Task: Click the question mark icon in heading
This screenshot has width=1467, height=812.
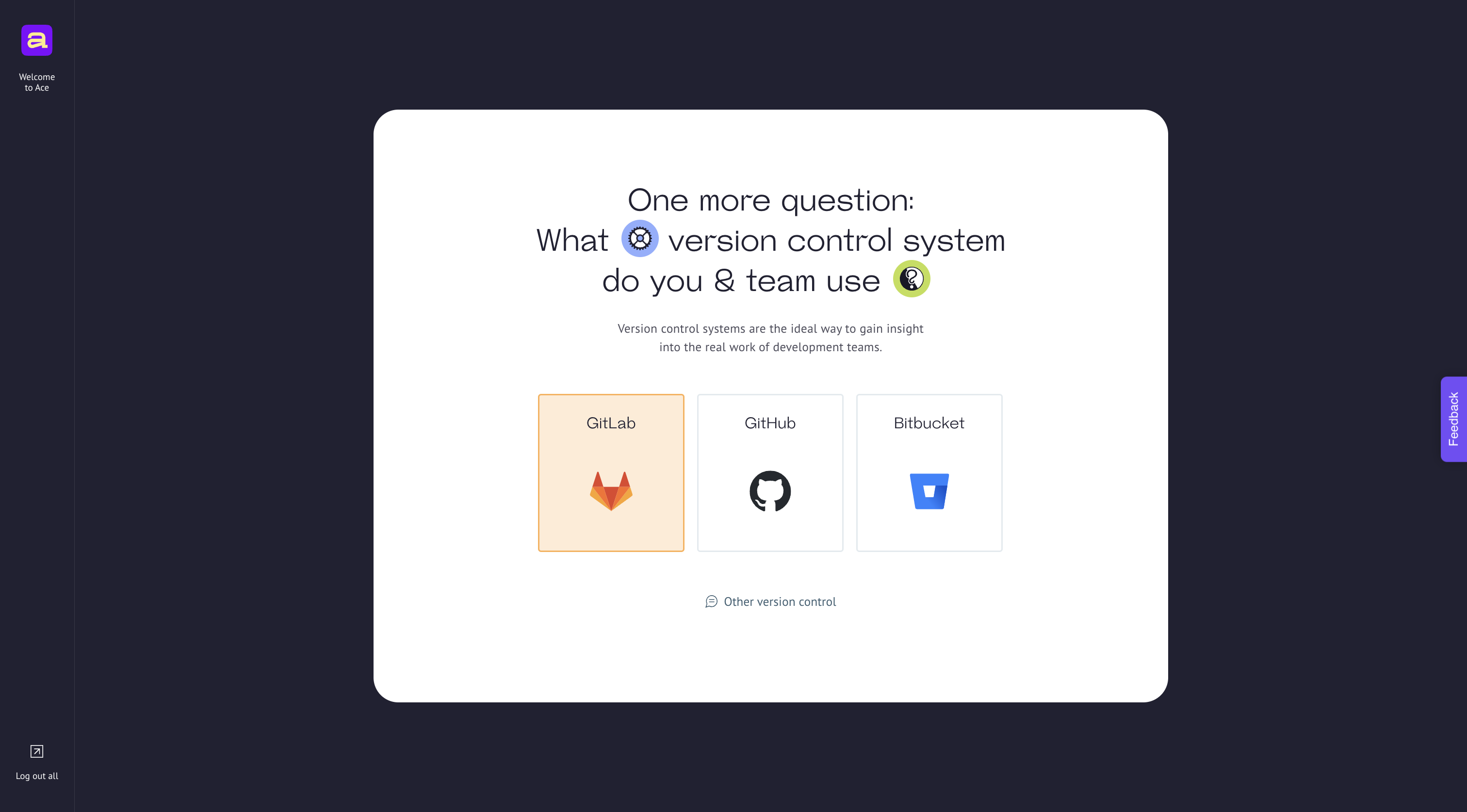Action: [911, 279]
